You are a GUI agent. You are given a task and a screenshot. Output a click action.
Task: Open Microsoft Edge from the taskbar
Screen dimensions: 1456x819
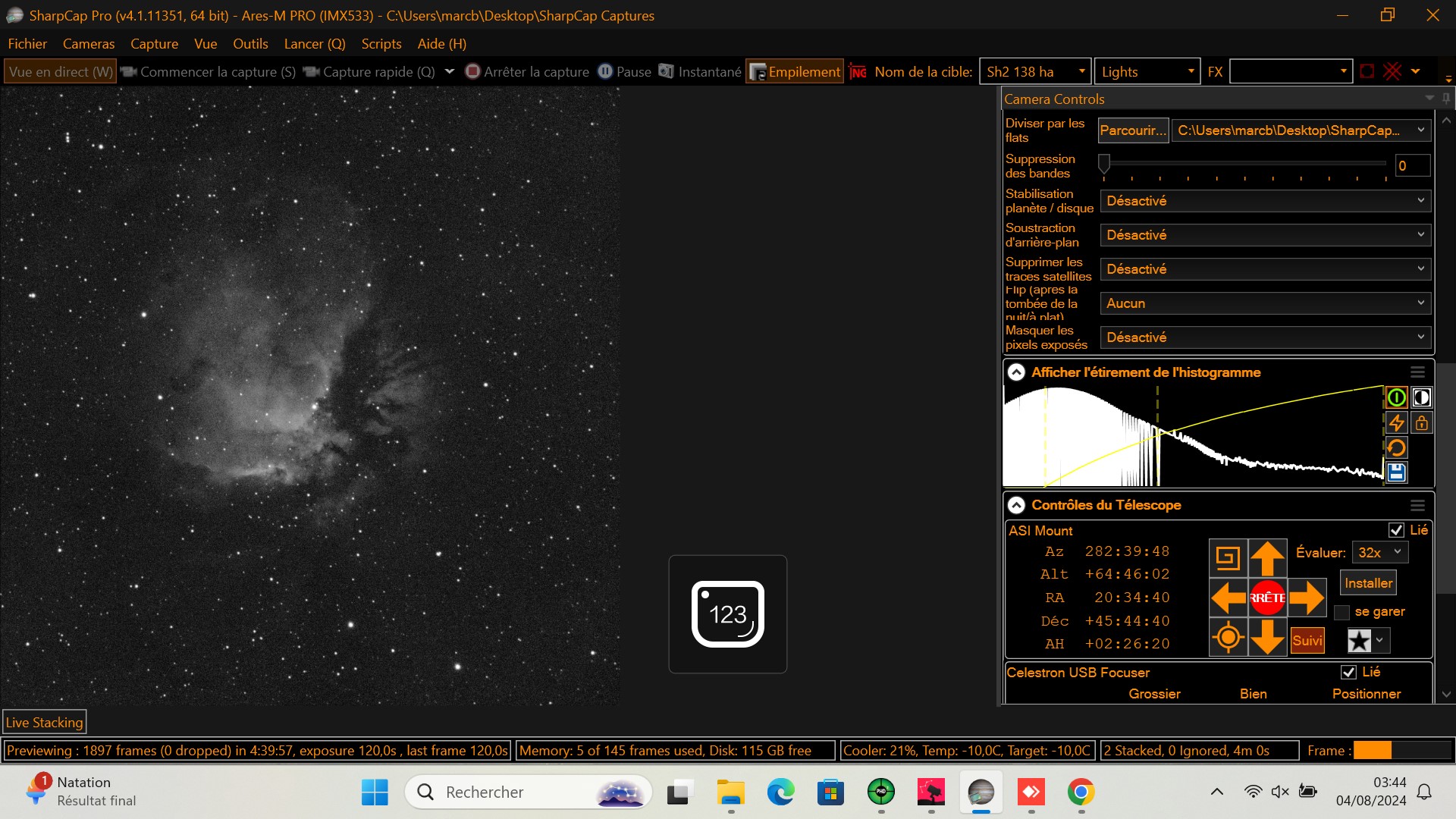pyautogui.click(x=780, y=792)
